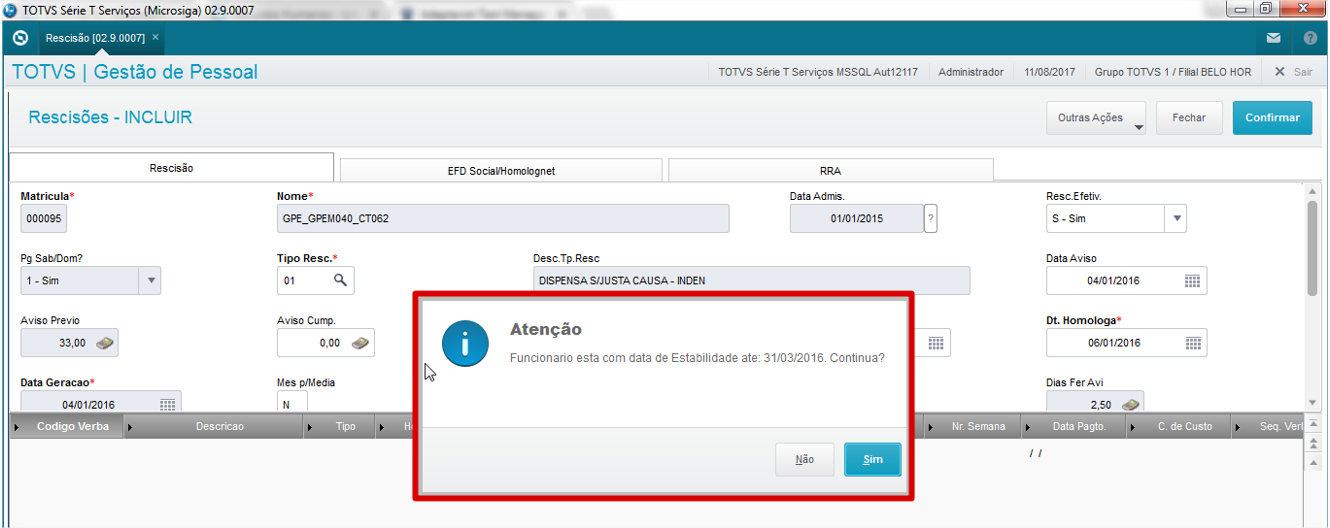
Task: Close the Rescisão [02.9.0007] tab
Action: 155,37
